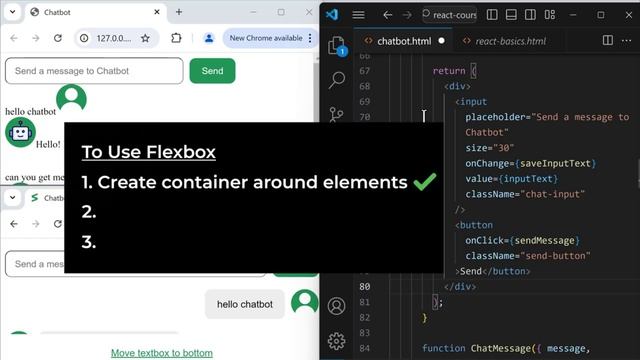Viewport: 640px width, 360px height.
Task: Split the editor to the right
Action: tap(607, 40)
